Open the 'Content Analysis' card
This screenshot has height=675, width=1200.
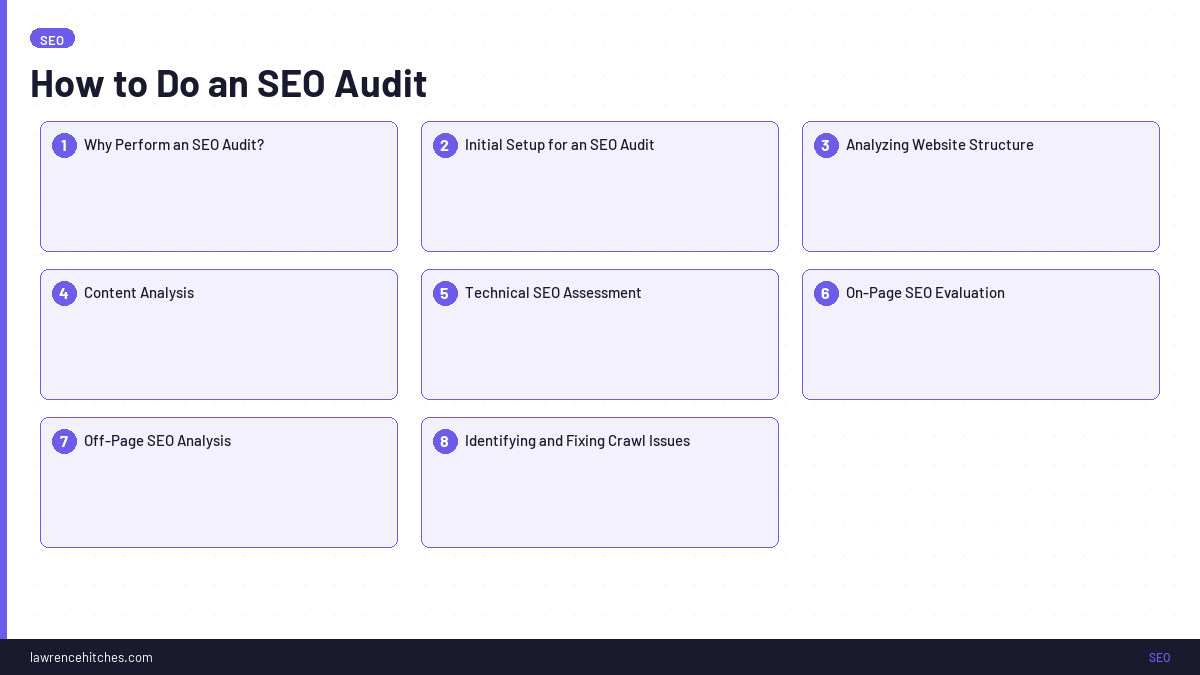point(218,334)
